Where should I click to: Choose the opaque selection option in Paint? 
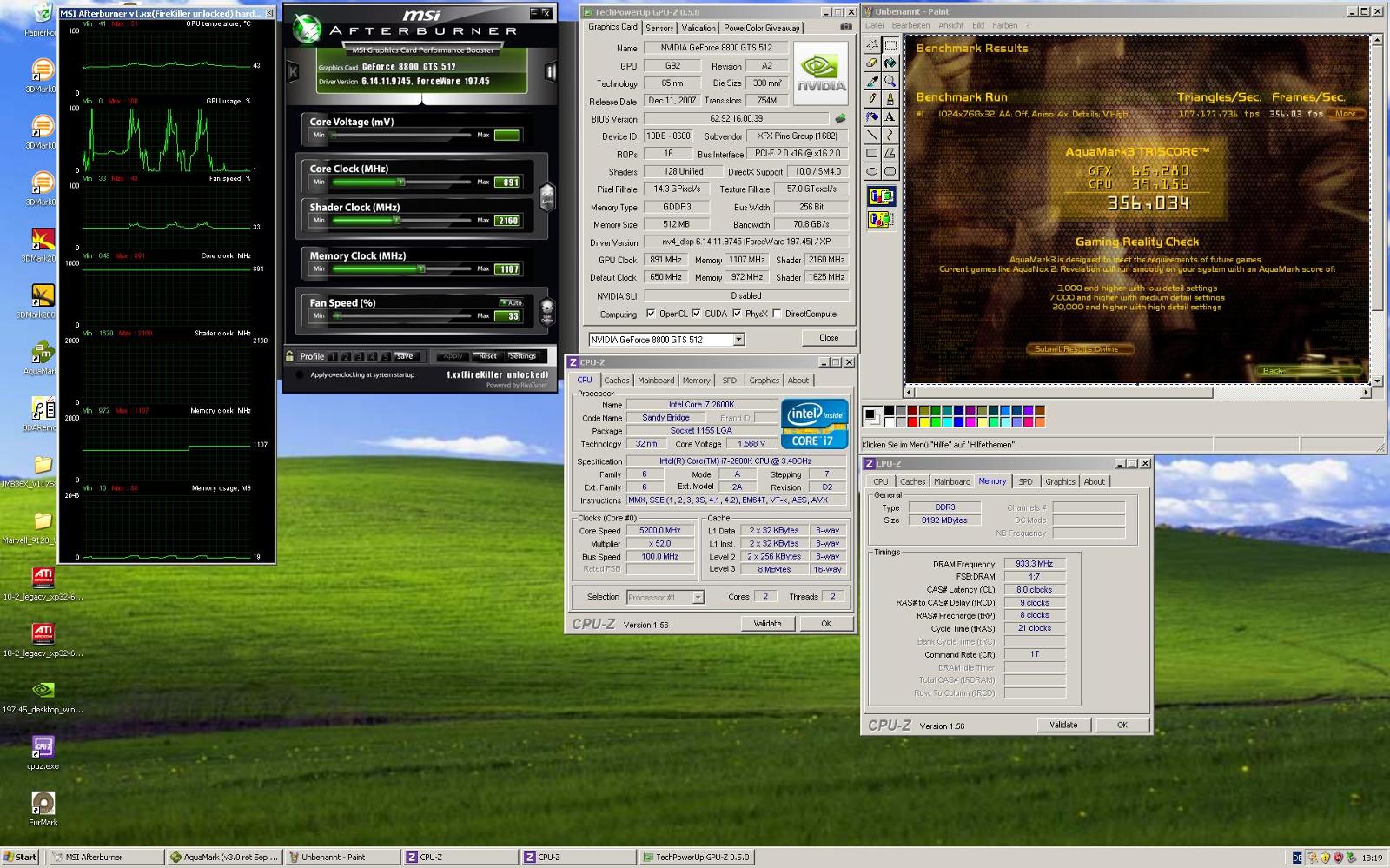881,196
